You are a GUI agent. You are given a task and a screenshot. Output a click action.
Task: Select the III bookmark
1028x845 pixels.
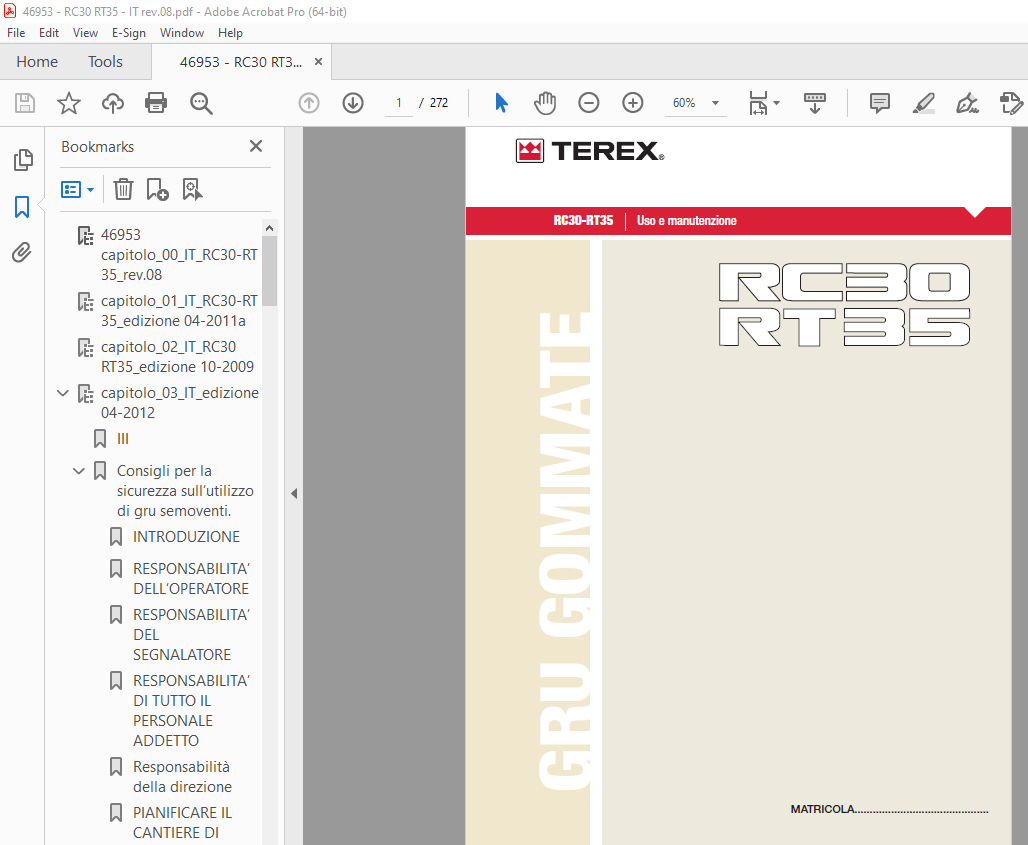(x=123, y=439)
